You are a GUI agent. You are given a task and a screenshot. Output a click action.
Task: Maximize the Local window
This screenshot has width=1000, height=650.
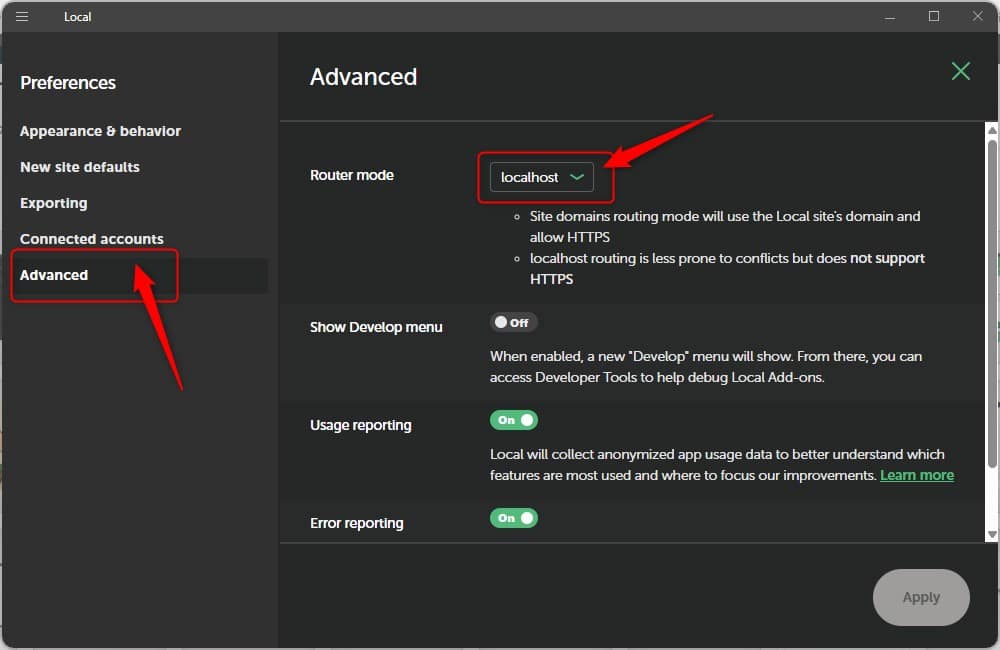933,17
